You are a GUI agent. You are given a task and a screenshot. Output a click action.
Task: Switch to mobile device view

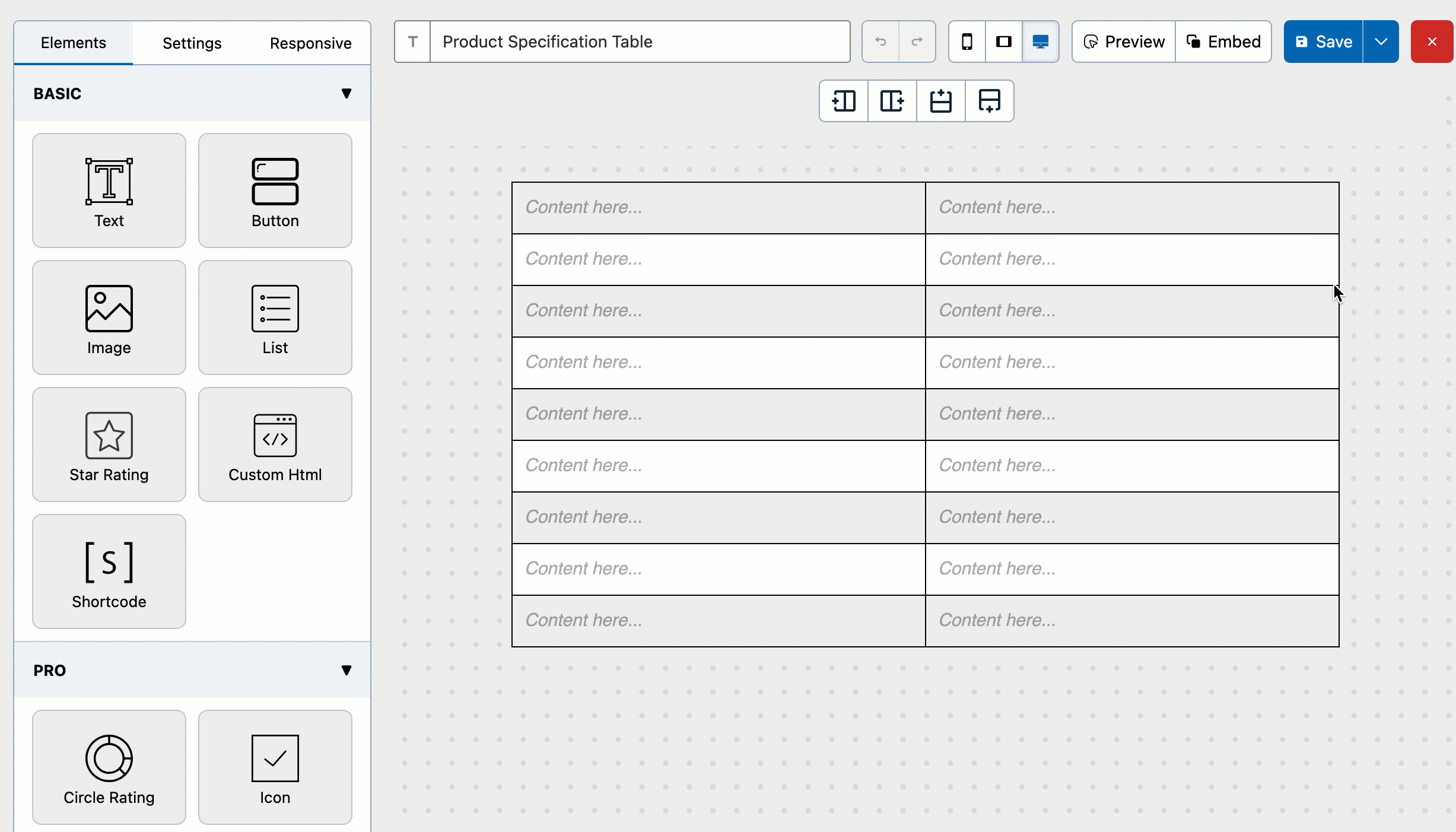point(967,42)
